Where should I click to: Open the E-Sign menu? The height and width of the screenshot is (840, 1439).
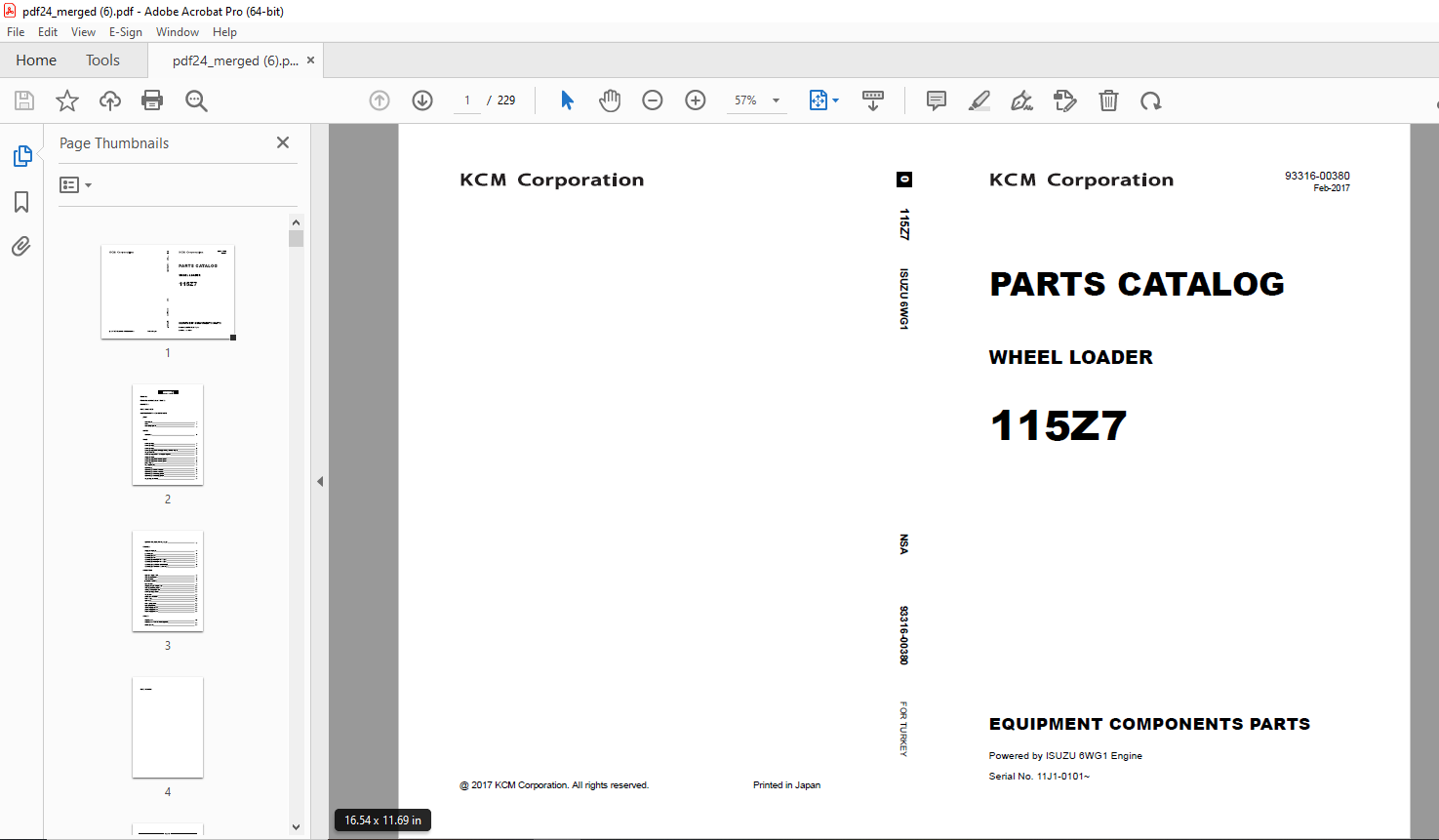click(x=126, y=32)
